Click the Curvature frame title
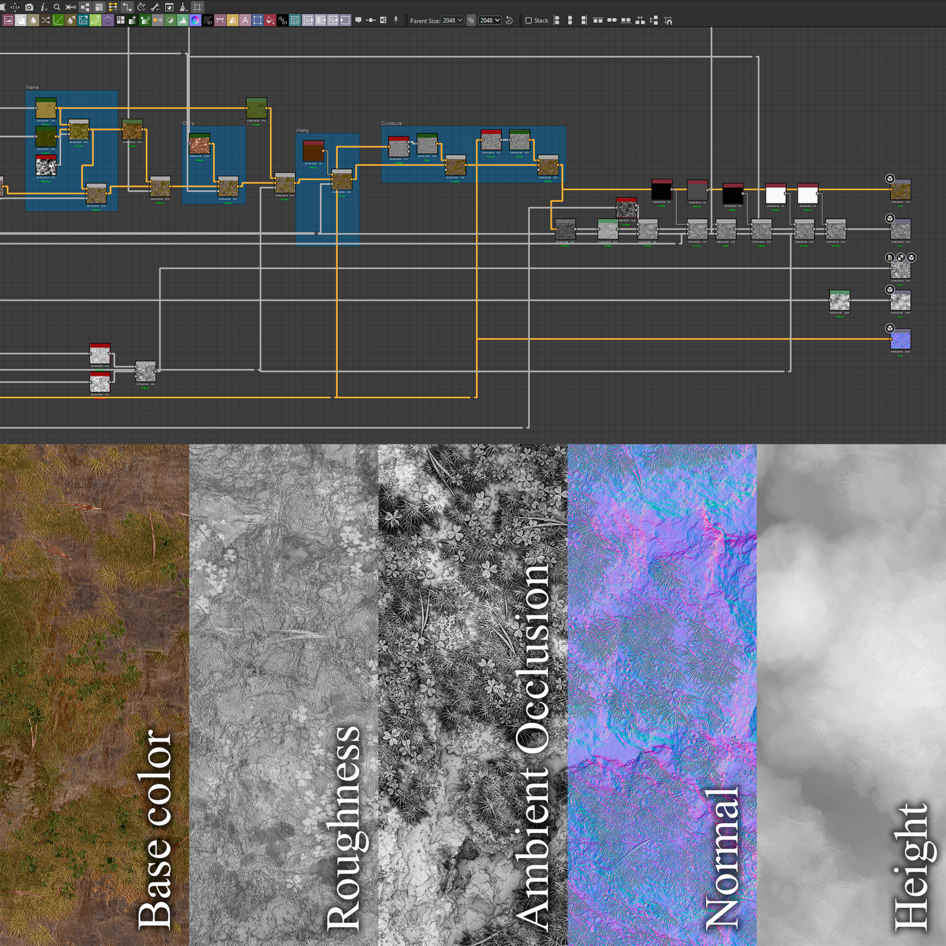946x946 pixels. click(392, 123)
